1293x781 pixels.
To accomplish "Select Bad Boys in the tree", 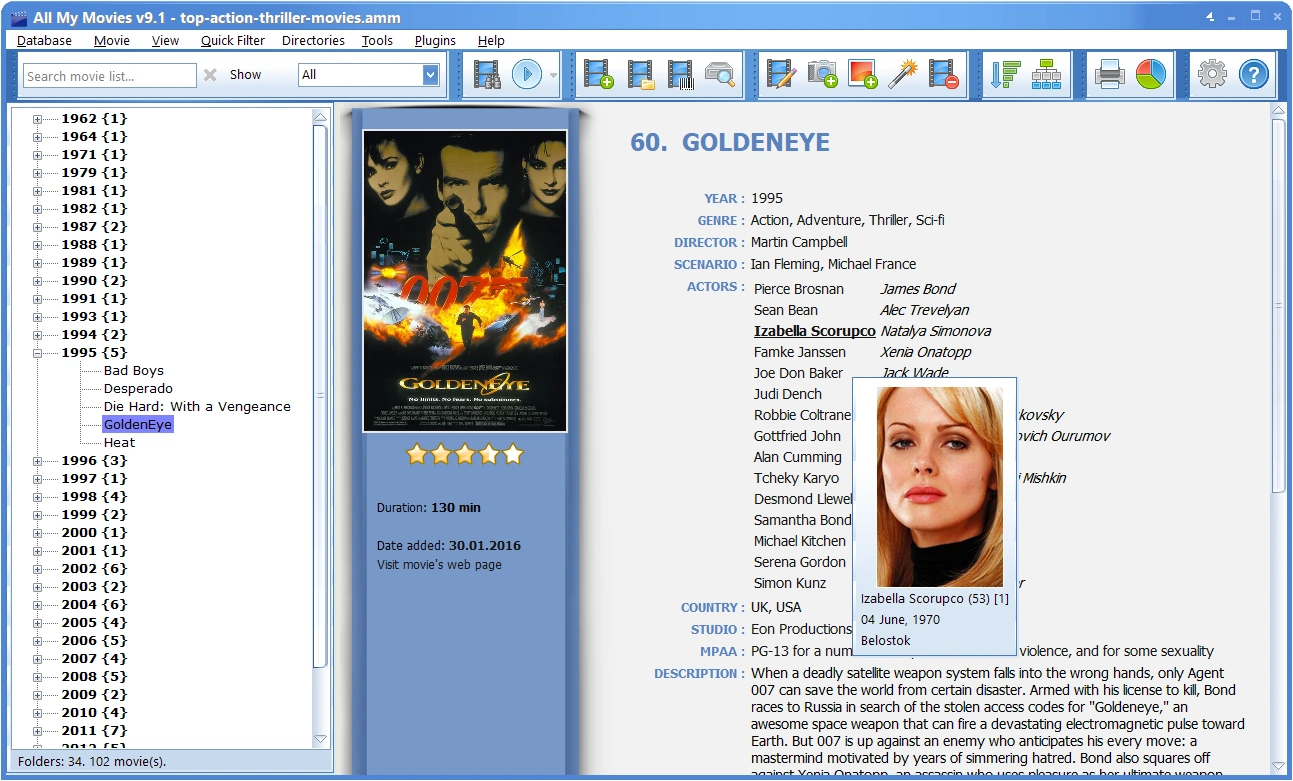I will (x=134, y=371).
